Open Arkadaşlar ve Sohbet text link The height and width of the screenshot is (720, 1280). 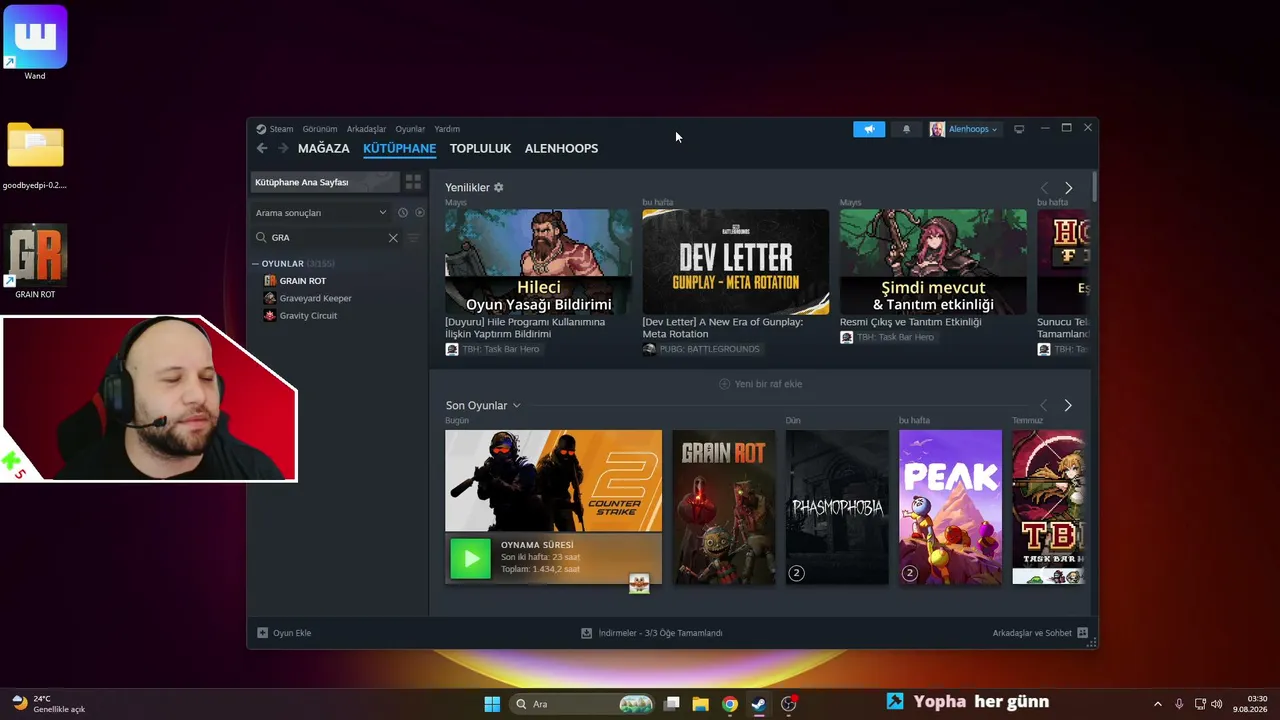click(1032, 633)
